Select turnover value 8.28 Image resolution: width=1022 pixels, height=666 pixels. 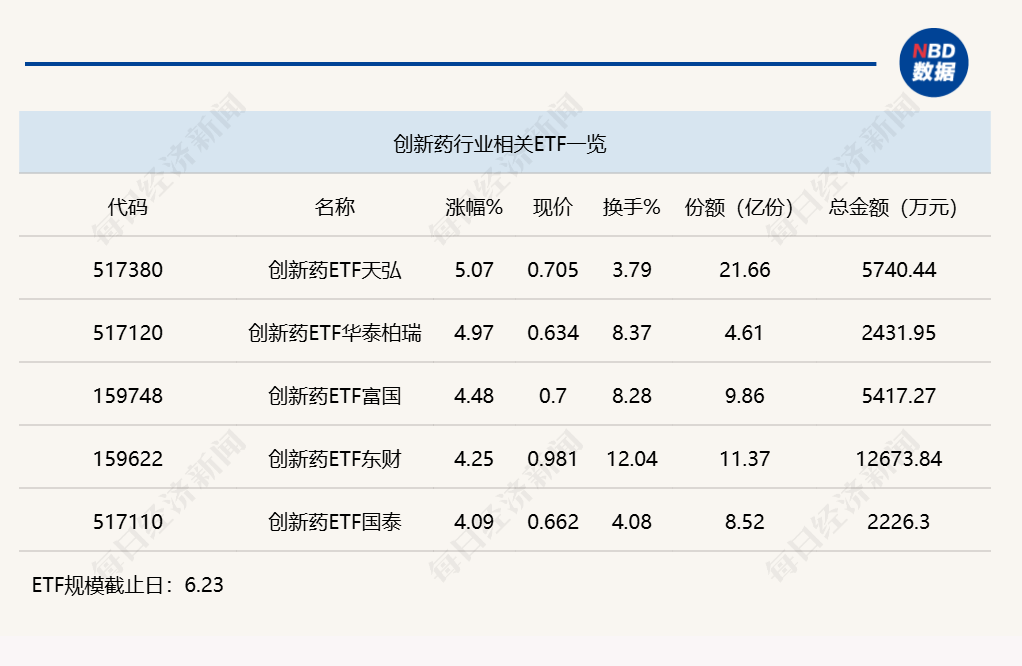[632, 396]
